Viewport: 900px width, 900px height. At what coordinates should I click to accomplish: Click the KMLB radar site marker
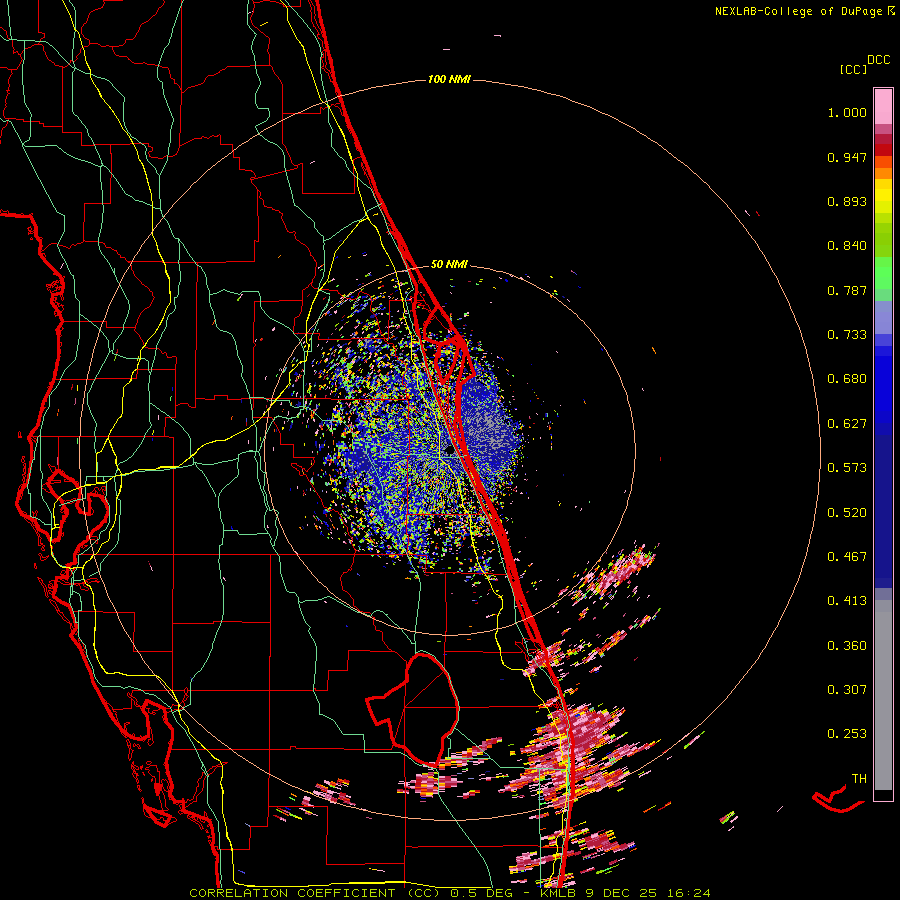click(x=449, y=451)
